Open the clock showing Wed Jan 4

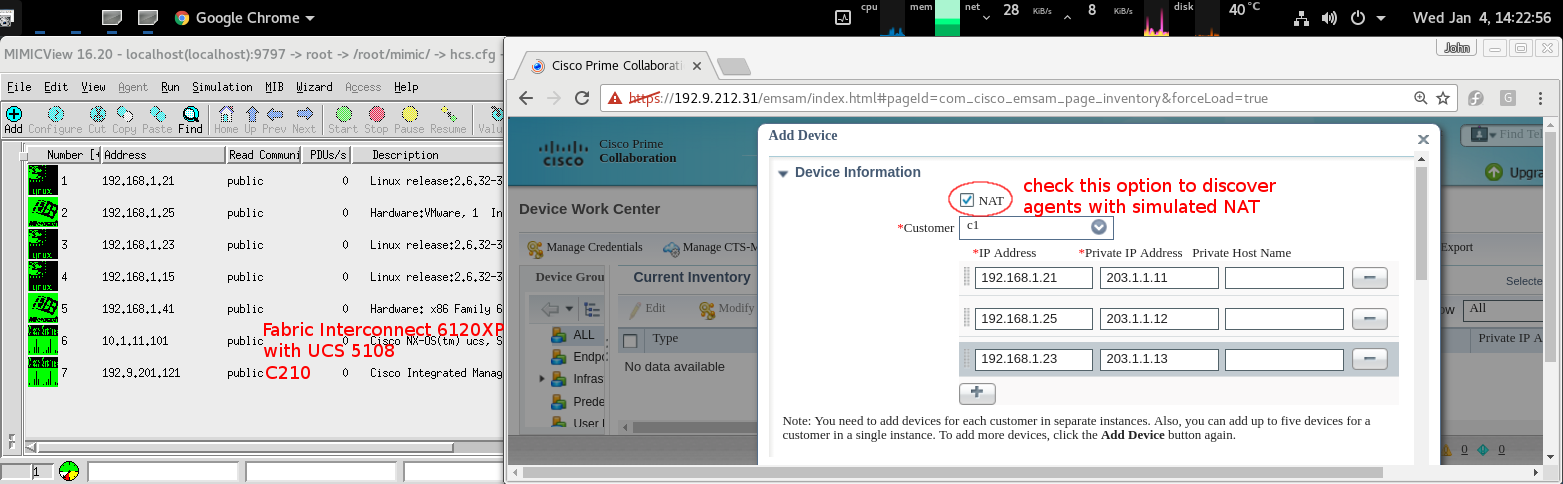tap(1484, 17)
